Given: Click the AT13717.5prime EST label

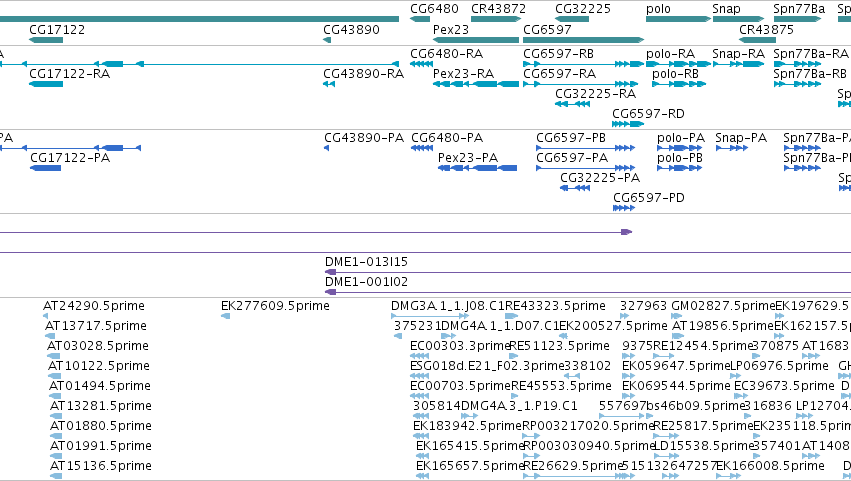Looking at the screenshot, I should click(x=96, y=326).
